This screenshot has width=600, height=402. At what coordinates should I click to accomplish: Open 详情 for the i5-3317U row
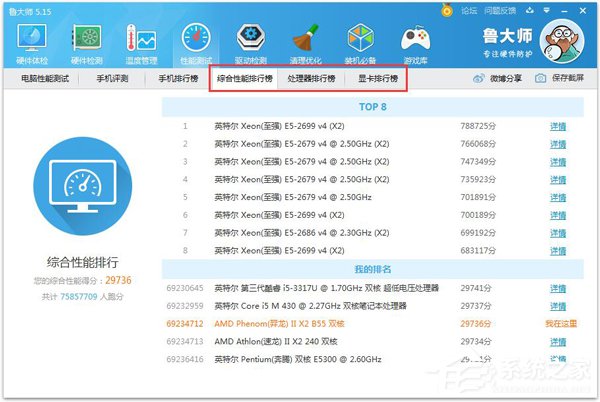[x=558, y=289]
